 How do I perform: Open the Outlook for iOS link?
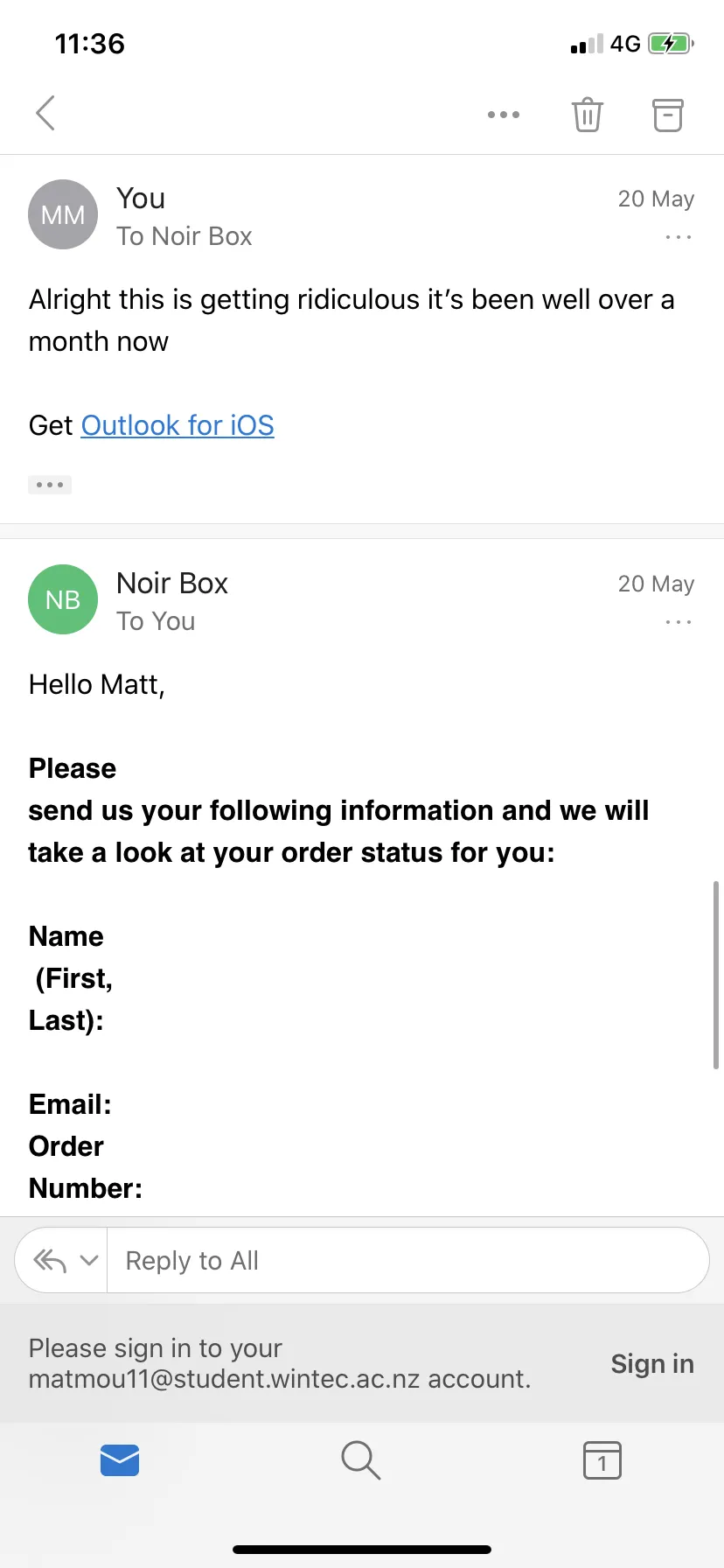pyautogui.click(x=178, y=425)
